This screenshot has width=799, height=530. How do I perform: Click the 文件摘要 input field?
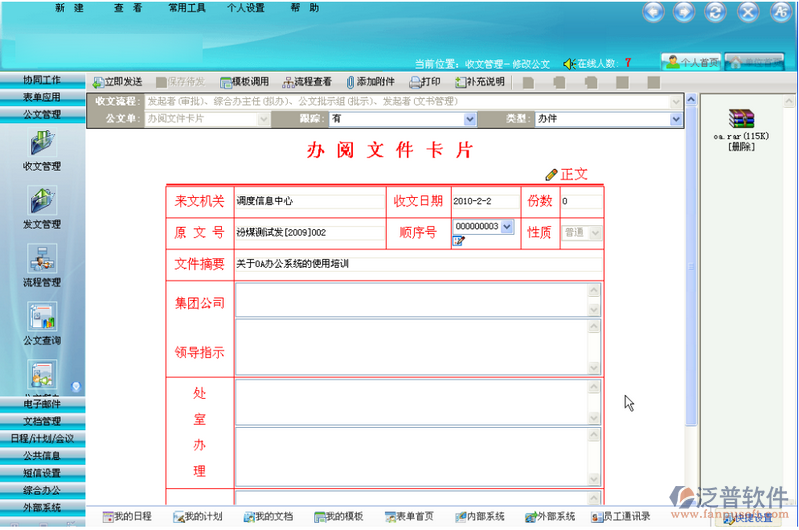418,264
